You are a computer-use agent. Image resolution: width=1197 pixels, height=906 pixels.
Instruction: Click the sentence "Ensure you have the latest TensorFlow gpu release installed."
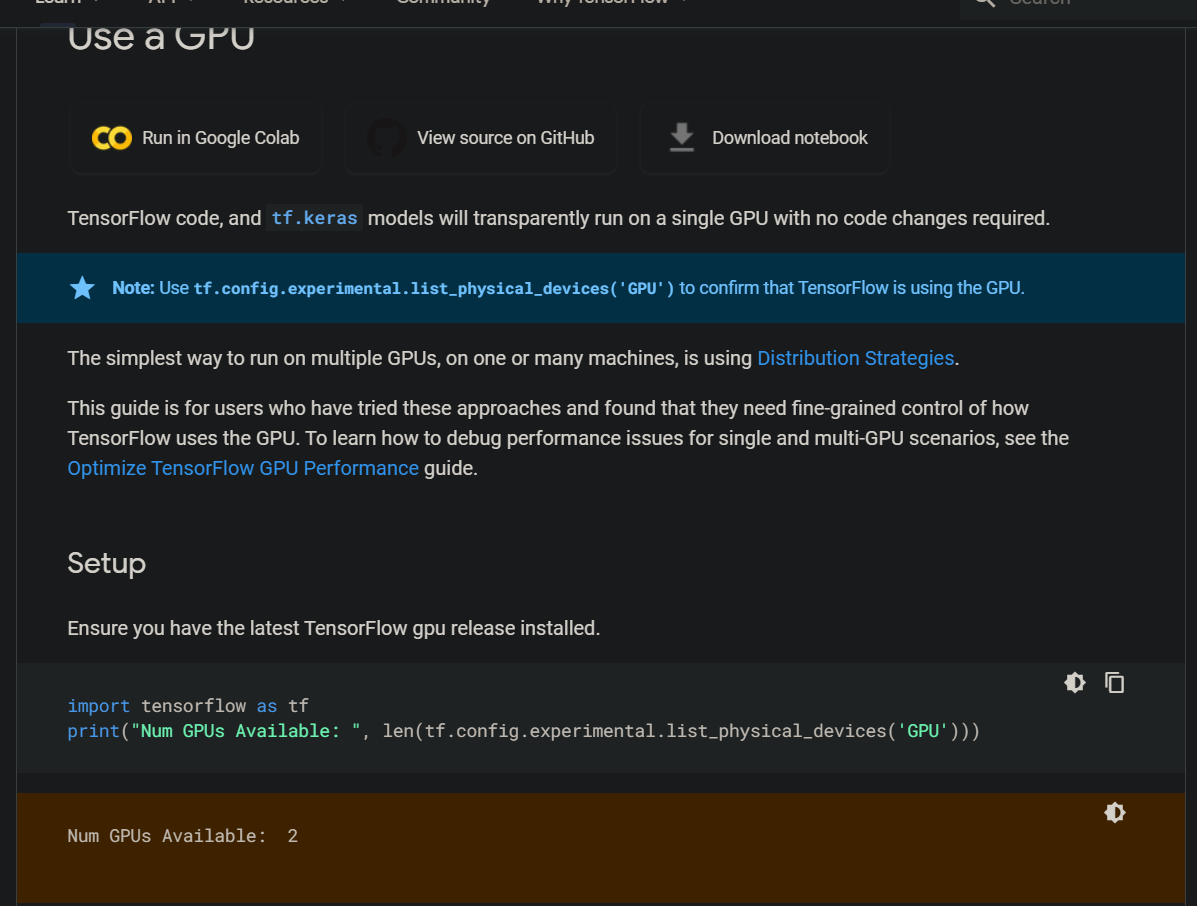click(334, 628)
